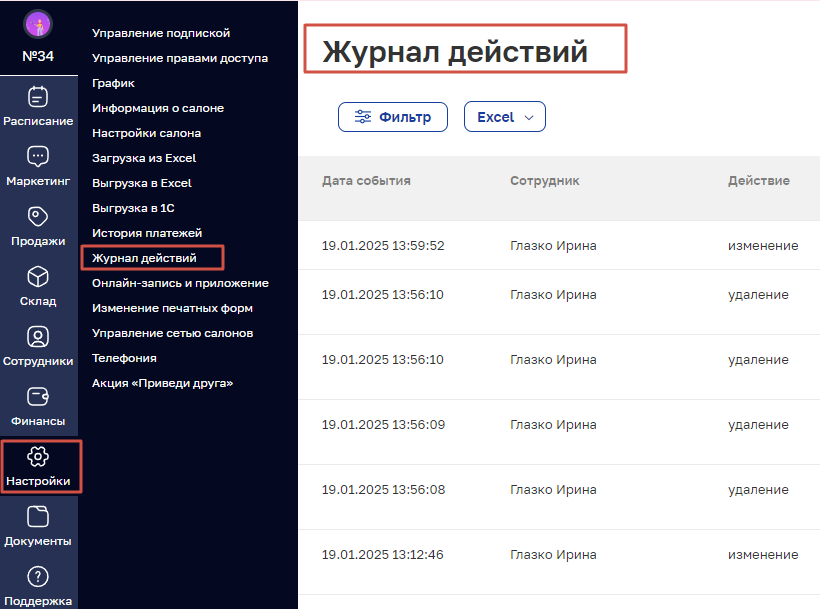Open История платежей
The image size is (820, 609).
tap(147, 233)
